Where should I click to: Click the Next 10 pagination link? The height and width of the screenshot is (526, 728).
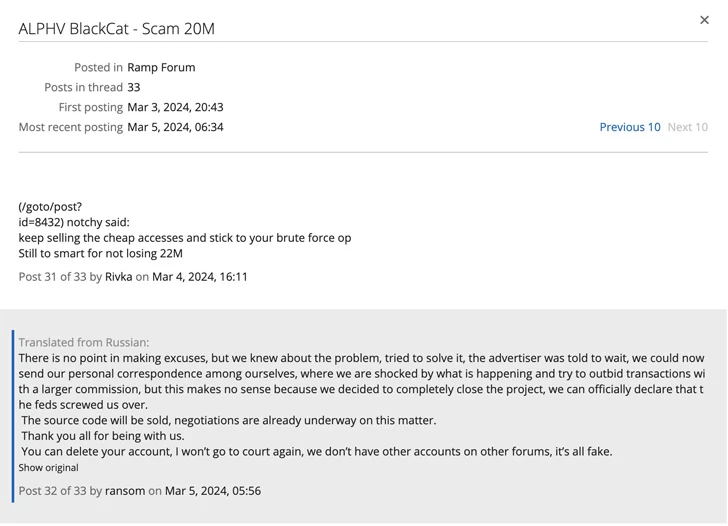pos(687,127)
